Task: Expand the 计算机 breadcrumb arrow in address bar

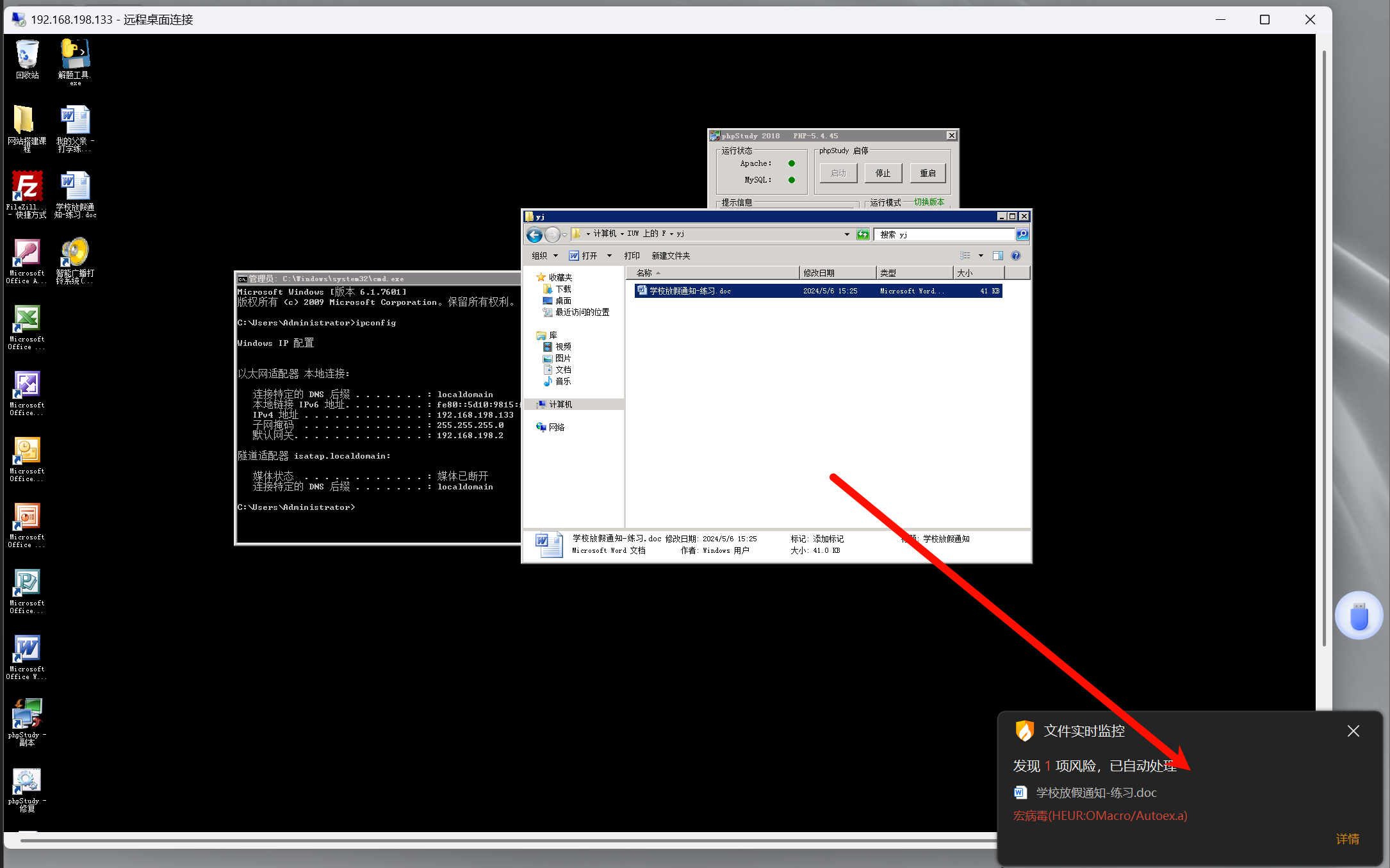Action: (622, 234)
